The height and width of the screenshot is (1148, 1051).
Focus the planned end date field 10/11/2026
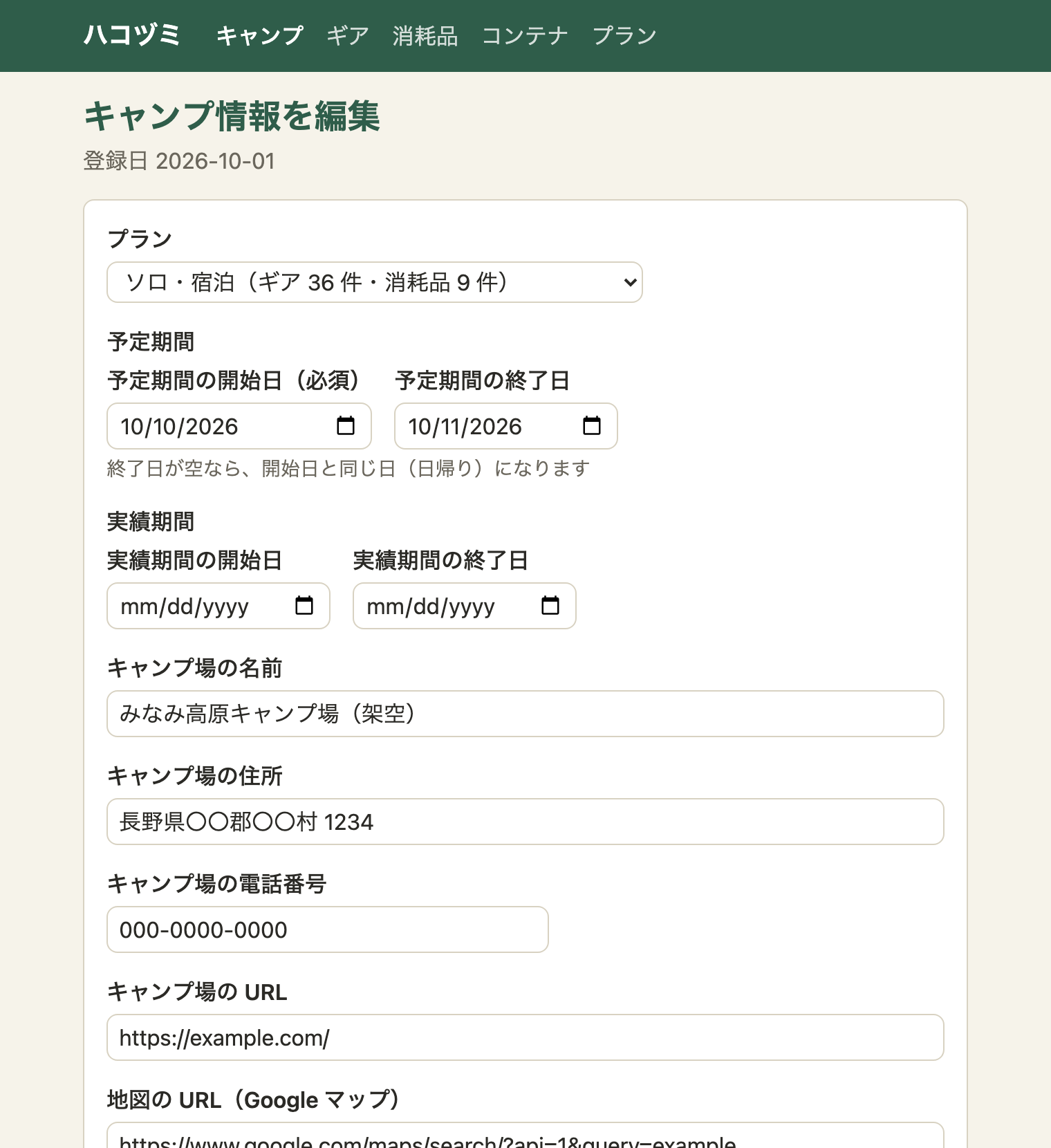(x=506, y=426)
